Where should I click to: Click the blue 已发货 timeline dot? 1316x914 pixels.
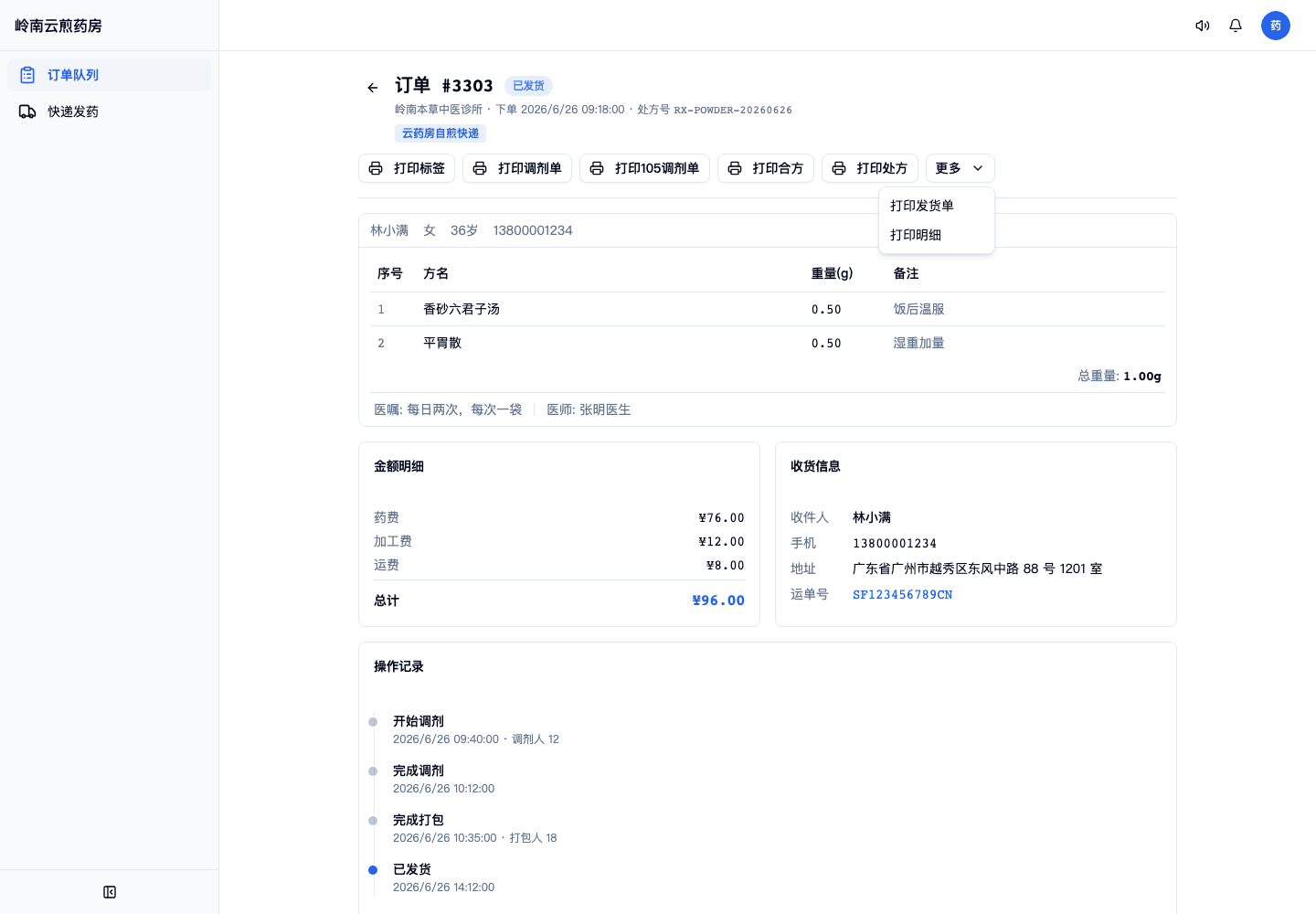pyautogui.click(x=373, y=870)
